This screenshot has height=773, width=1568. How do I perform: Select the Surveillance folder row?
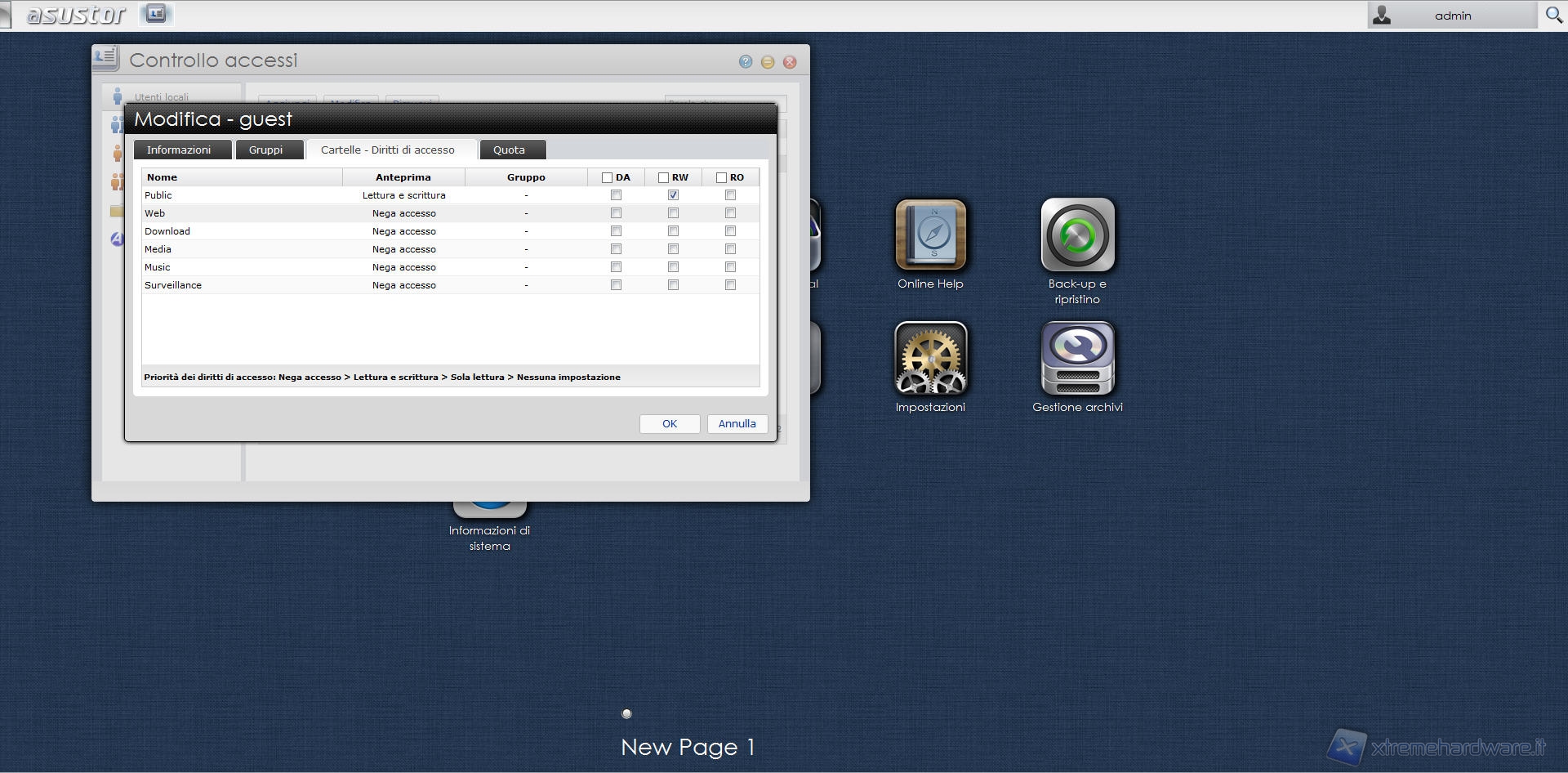pyautogui.click(x=173, y=285)
